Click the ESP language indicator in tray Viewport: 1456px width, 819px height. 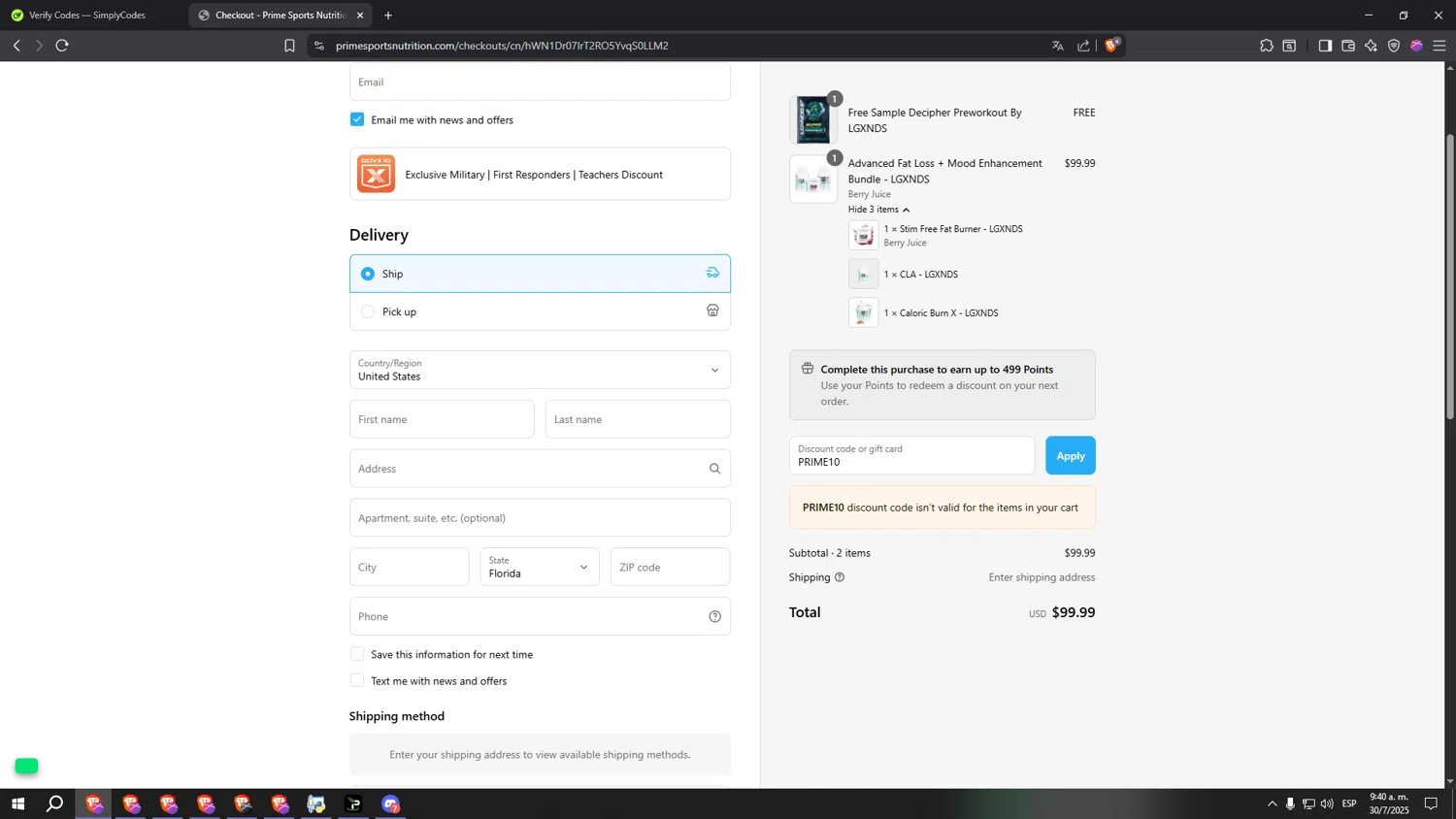point(1349,803)
